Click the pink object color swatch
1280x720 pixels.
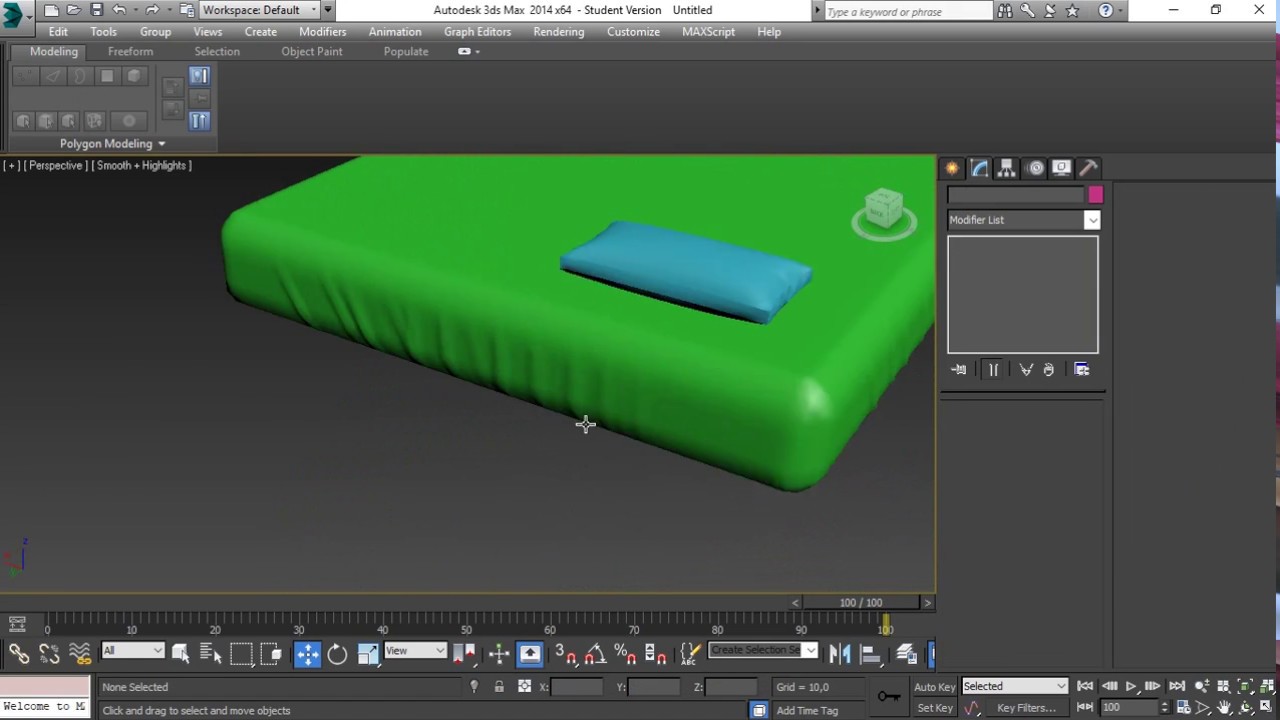point(1095,195)
